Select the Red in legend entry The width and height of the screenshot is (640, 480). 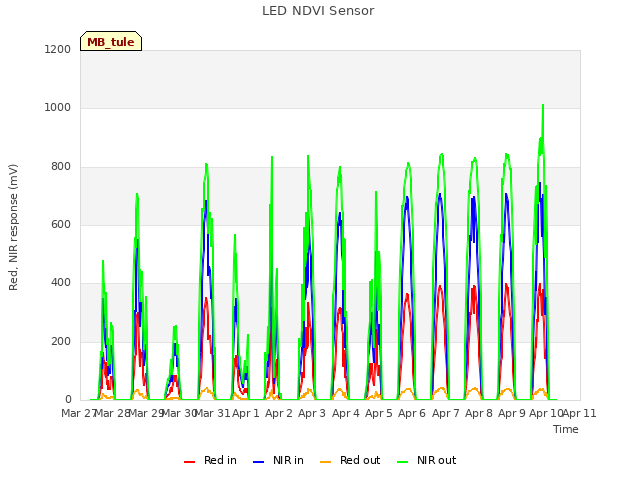coord(210,460)
